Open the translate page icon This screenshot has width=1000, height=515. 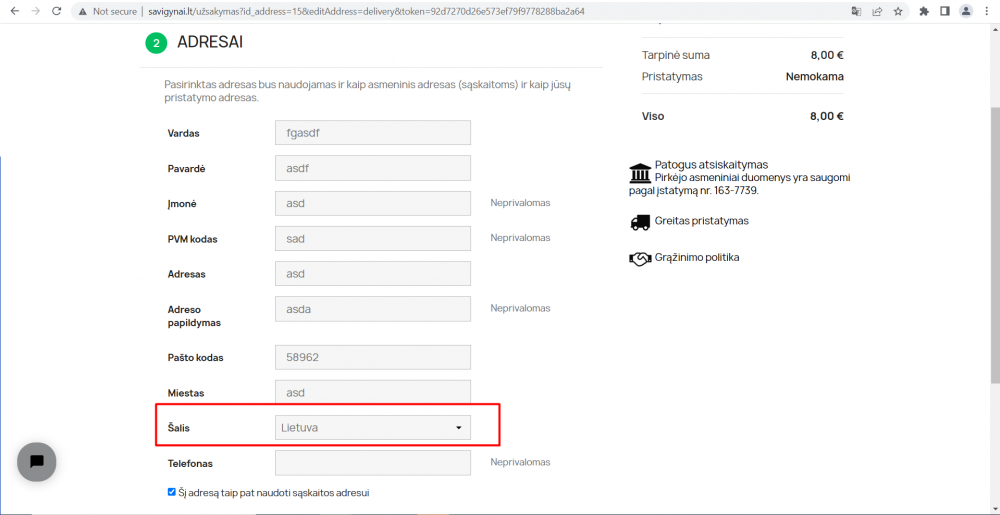tap(857, 11)
